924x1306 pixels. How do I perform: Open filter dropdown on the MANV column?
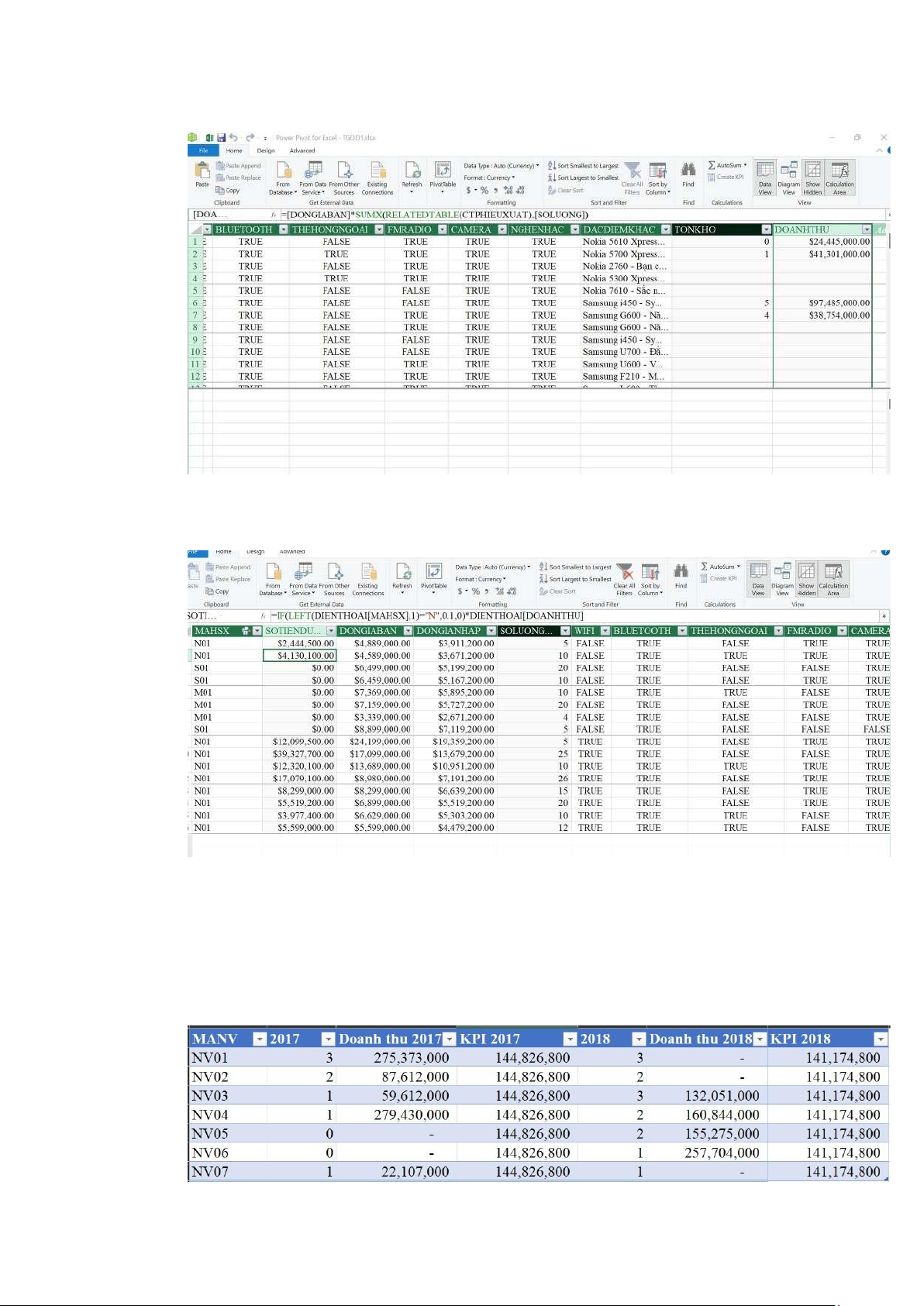tap(260, 1039)
